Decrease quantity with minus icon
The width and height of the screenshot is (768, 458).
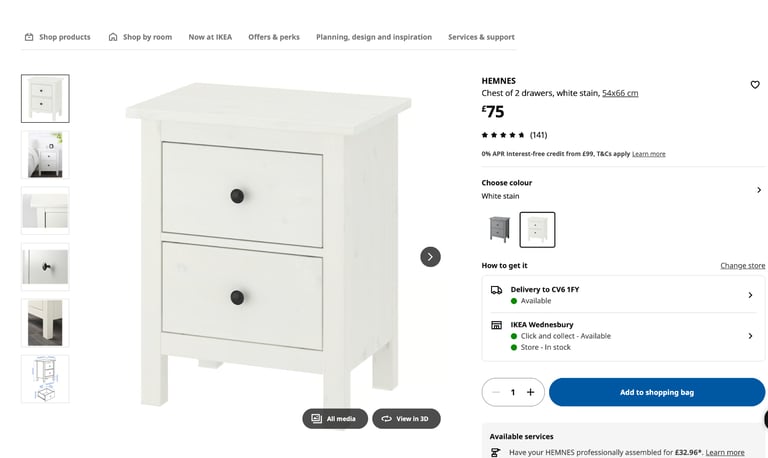coord(496,392)
